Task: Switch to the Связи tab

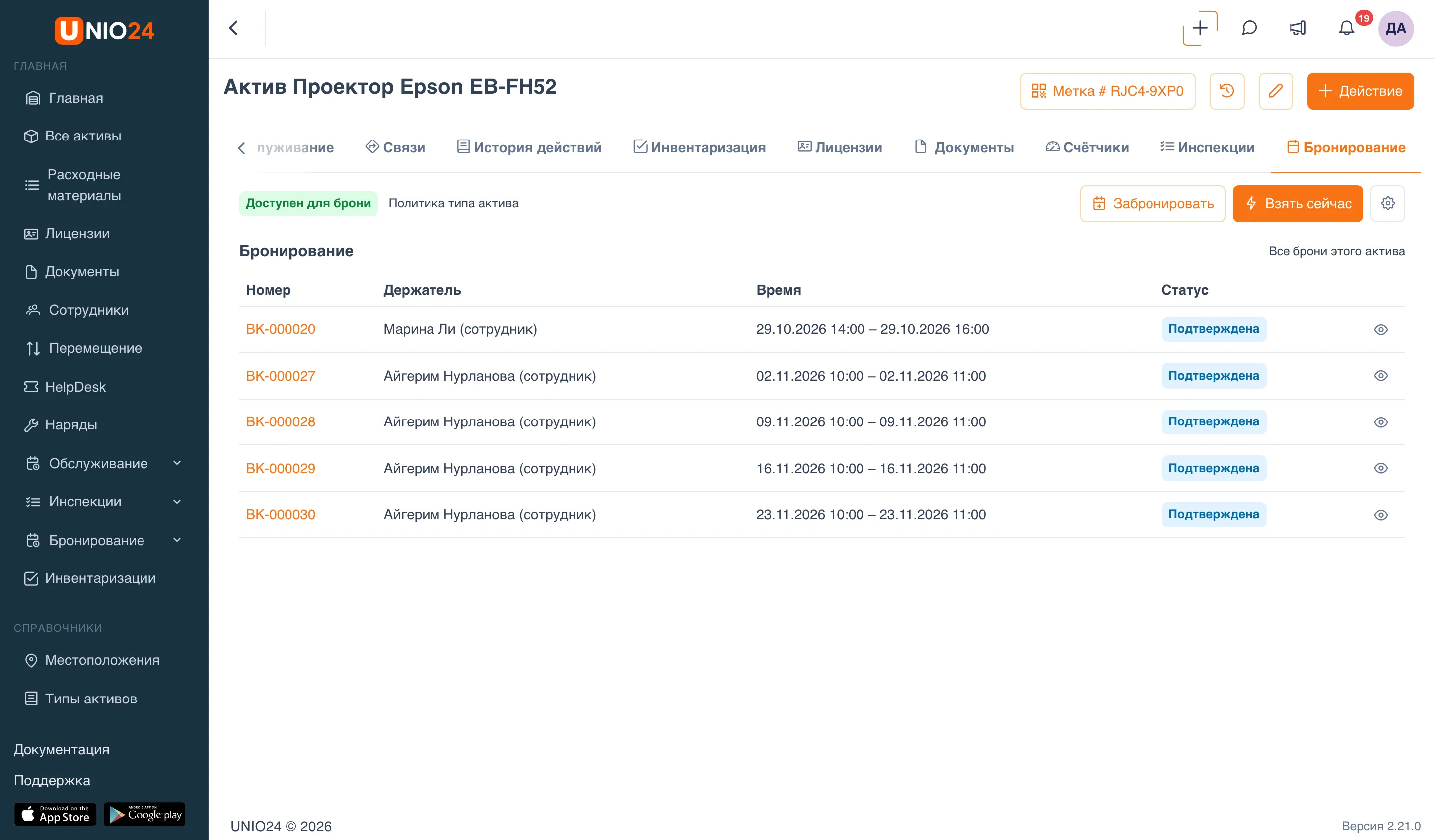Action: pos(395,147)
